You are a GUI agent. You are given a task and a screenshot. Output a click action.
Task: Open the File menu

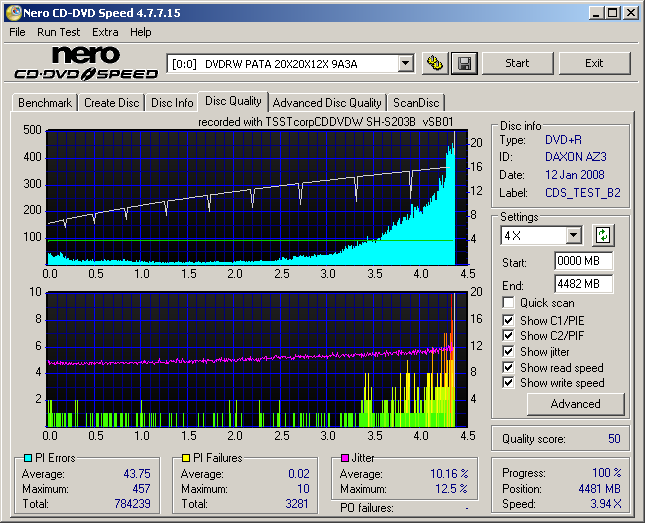coord(17,32)
